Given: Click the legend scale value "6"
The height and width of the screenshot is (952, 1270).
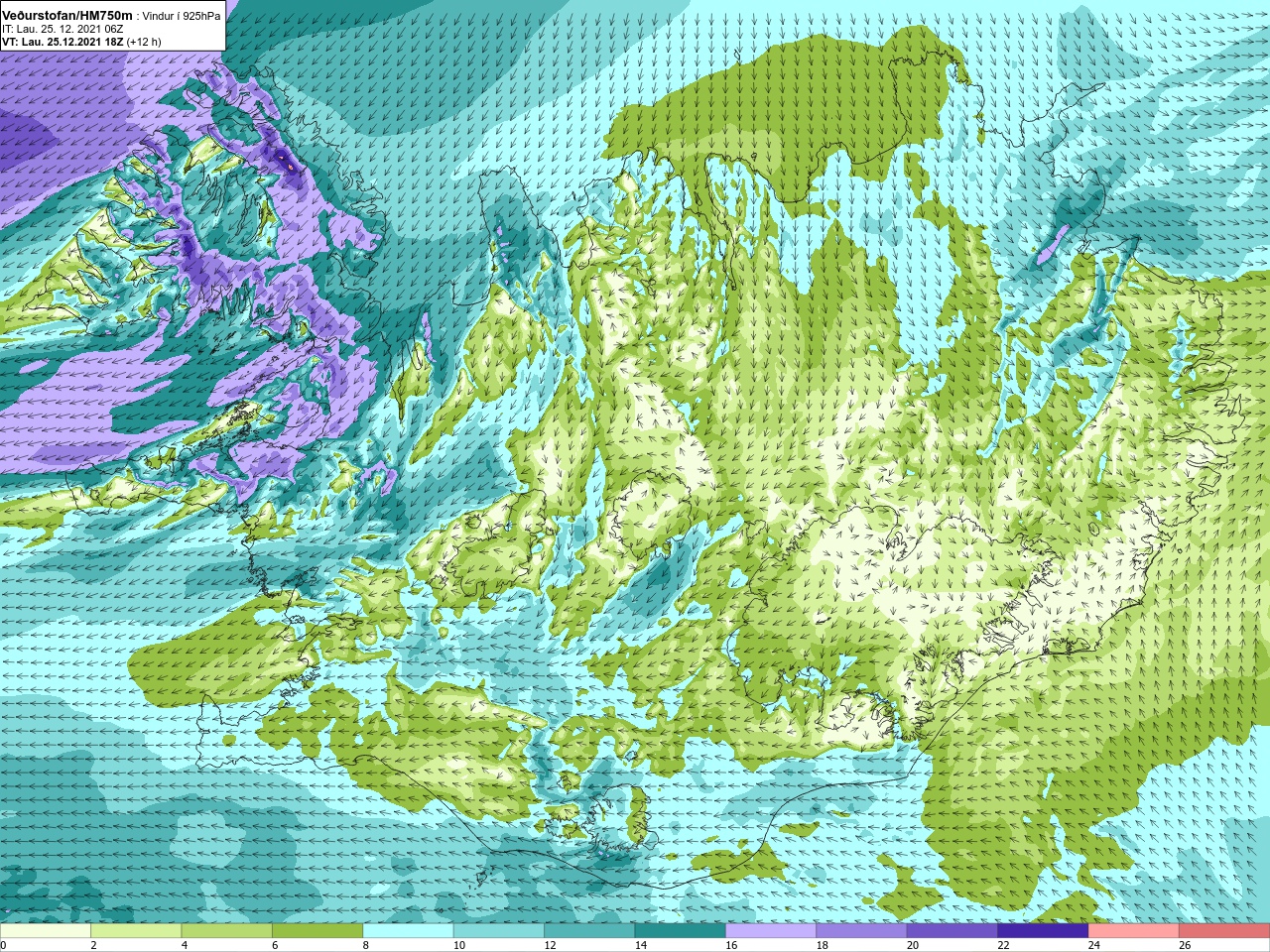Looking at the screenshot, I should 276,945.
